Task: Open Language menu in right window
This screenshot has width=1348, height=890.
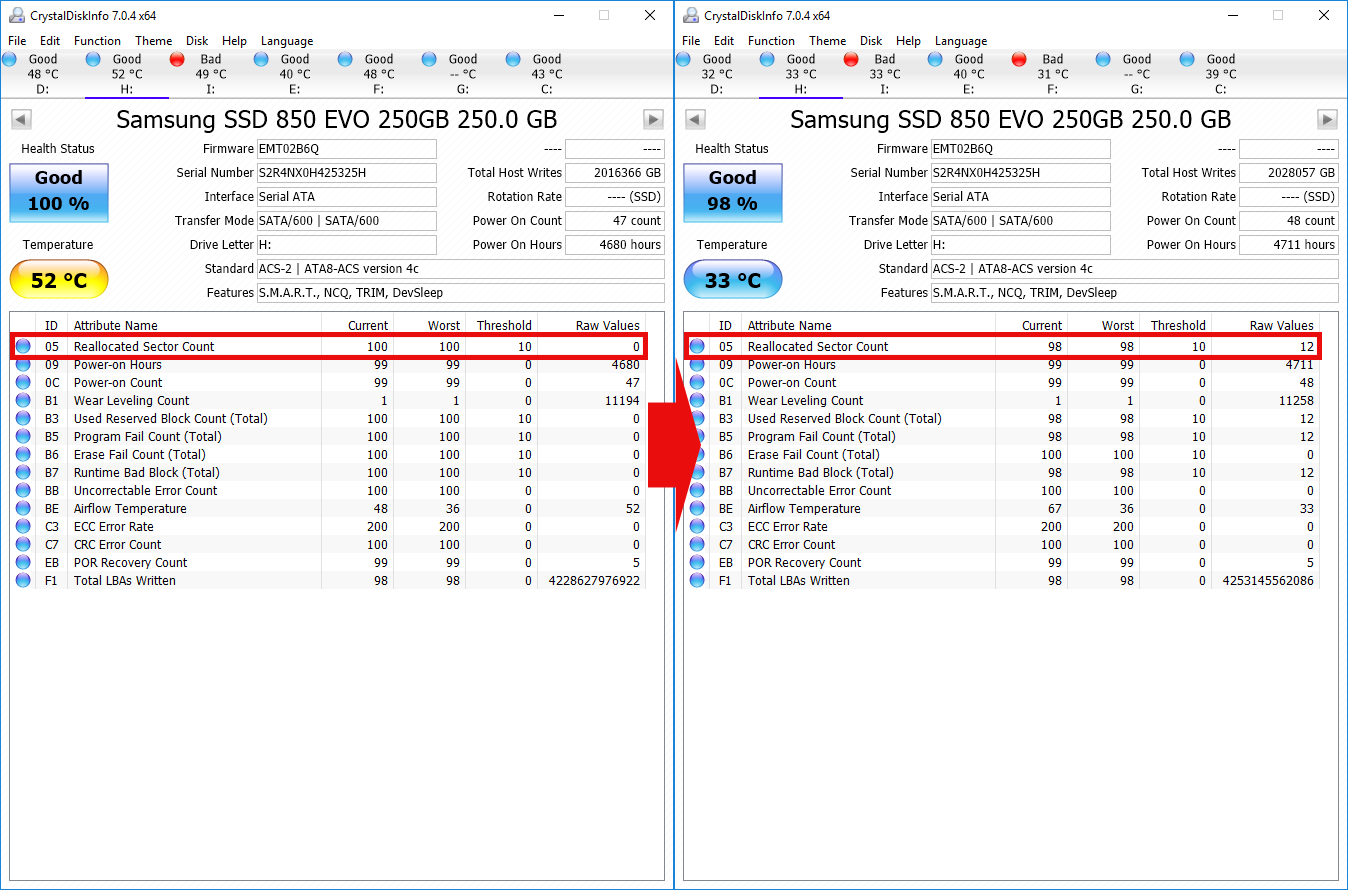Action: (961, 41)
